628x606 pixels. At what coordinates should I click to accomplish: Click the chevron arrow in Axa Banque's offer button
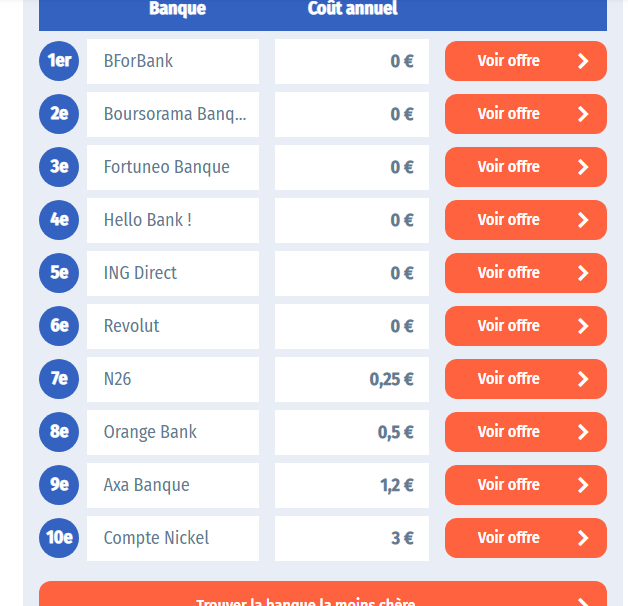[x=584, y=485]
